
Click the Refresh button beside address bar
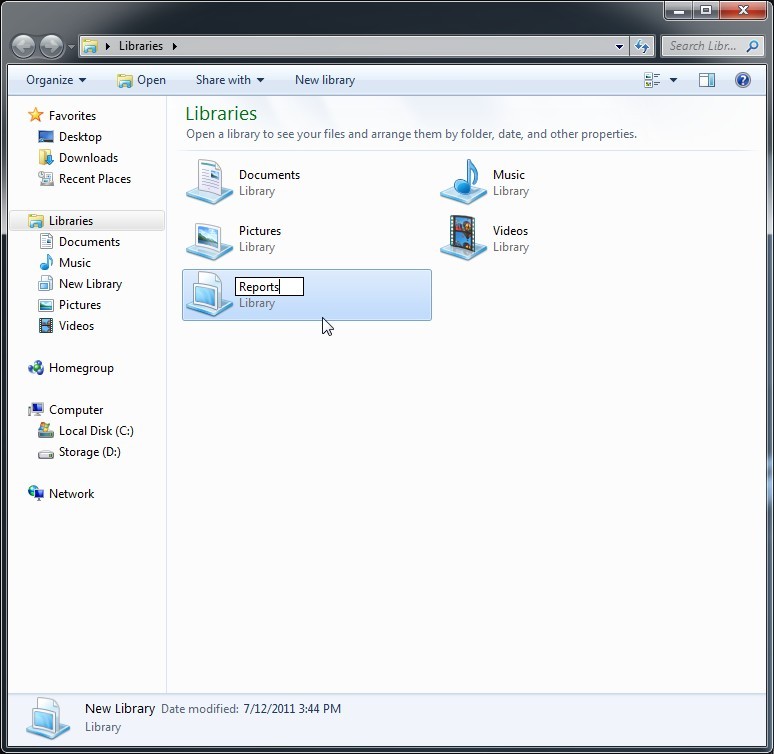[x=642, y=46]
